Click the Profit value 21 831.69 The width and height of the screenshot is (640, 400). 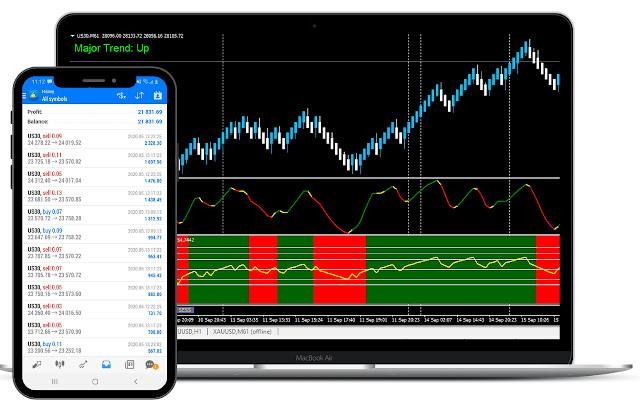(x=150, y=112)
